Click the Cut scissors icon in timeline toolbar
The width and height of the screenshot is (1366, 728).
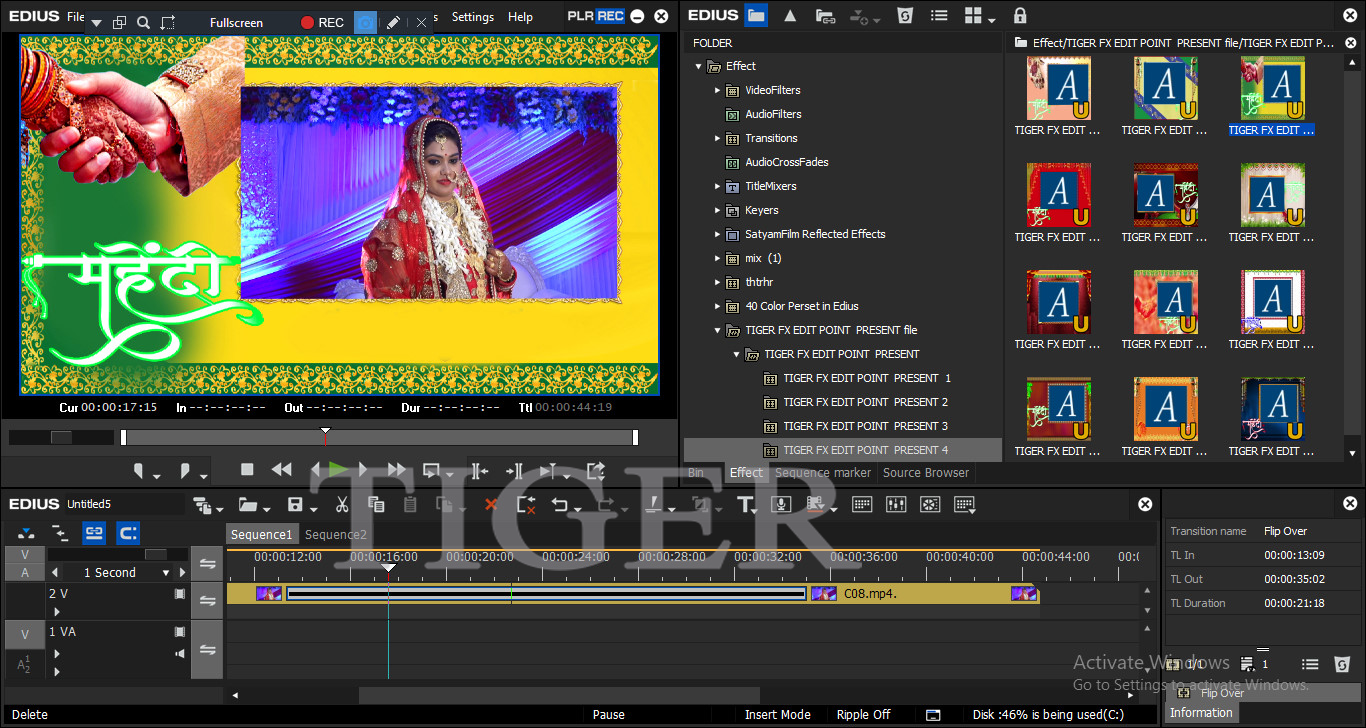[342, 505]
